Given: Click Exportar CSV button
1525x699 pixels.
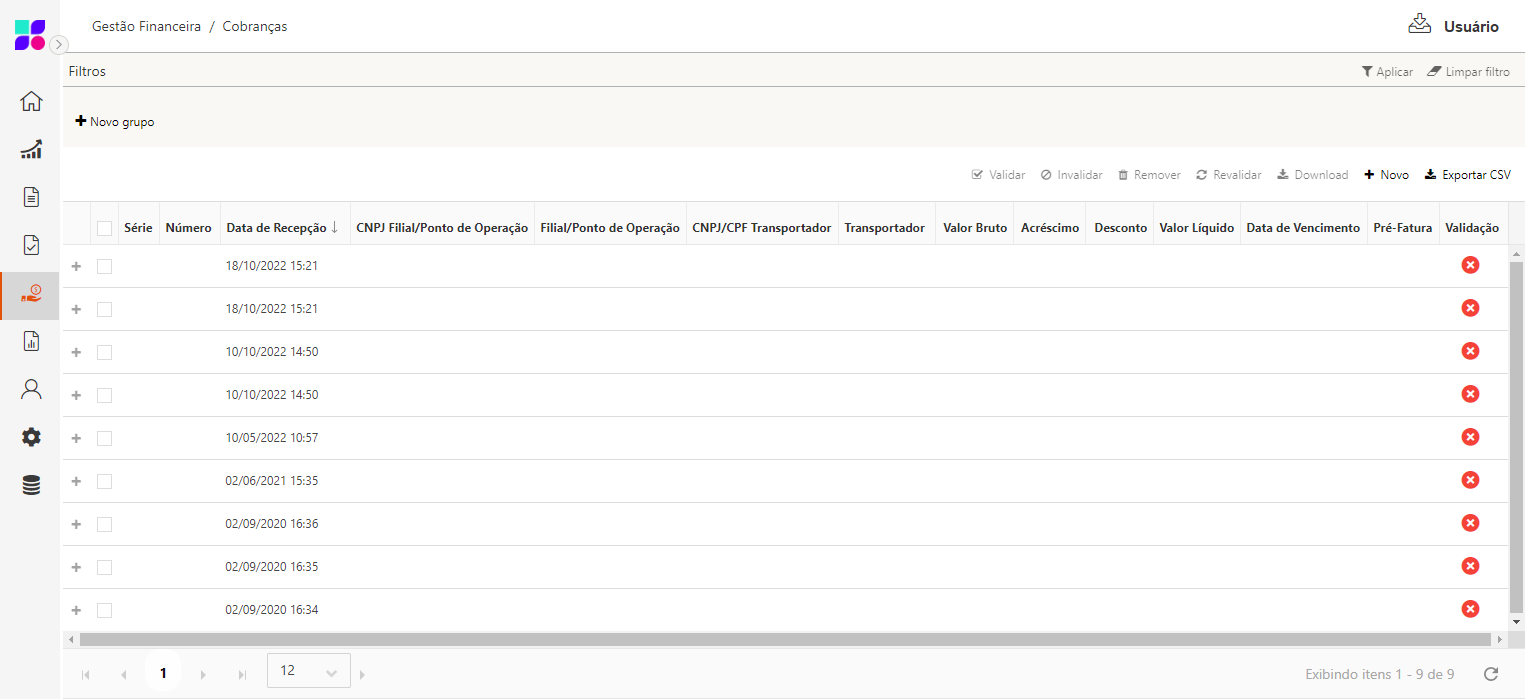Looking at the screenshot, I should 1467,175.
